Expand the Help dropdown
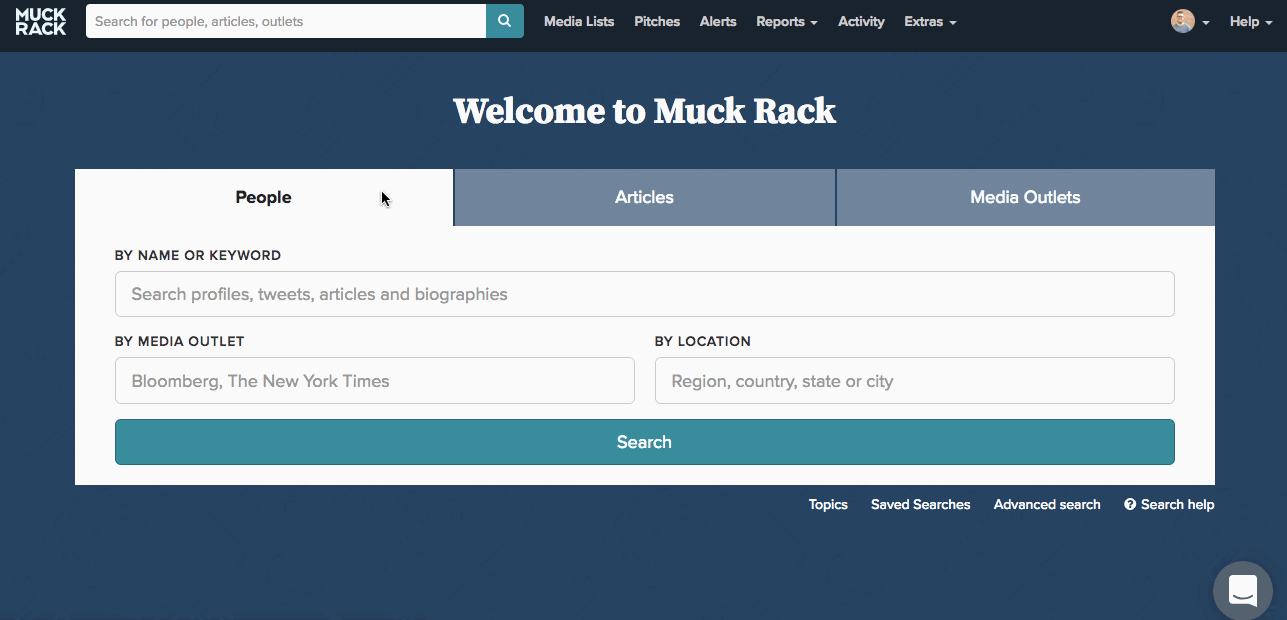The width and height of the screenshot is (1287, 620). point(1250,21)
